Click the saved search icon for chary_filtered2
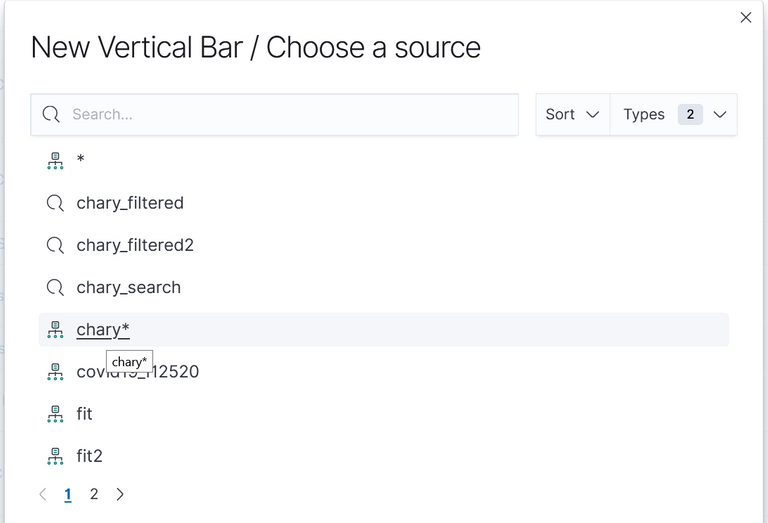The width and height of the screenshot is (768, 523). tap(55, 245)
